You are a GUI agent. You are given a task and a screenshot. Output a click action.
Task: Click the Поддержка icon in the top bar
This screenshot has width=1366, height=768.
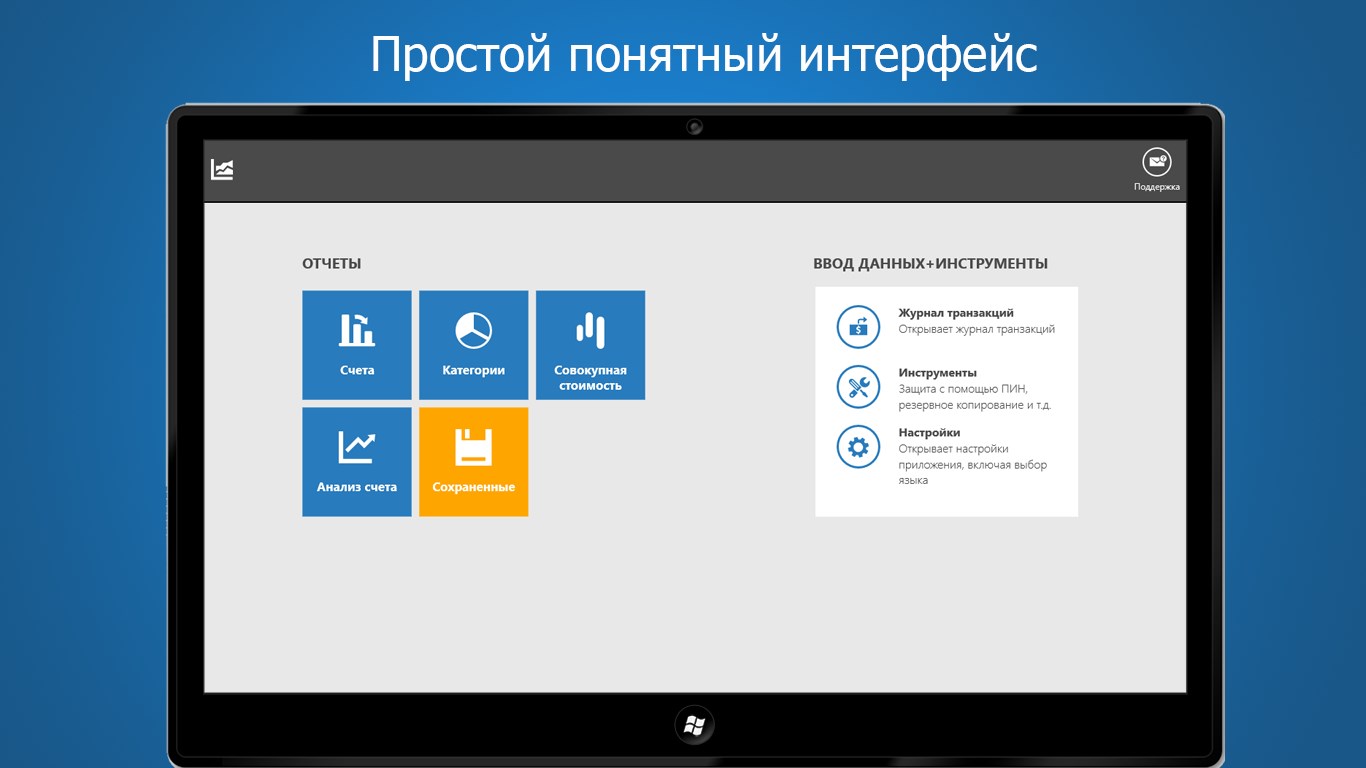(x=1157, y=160)
